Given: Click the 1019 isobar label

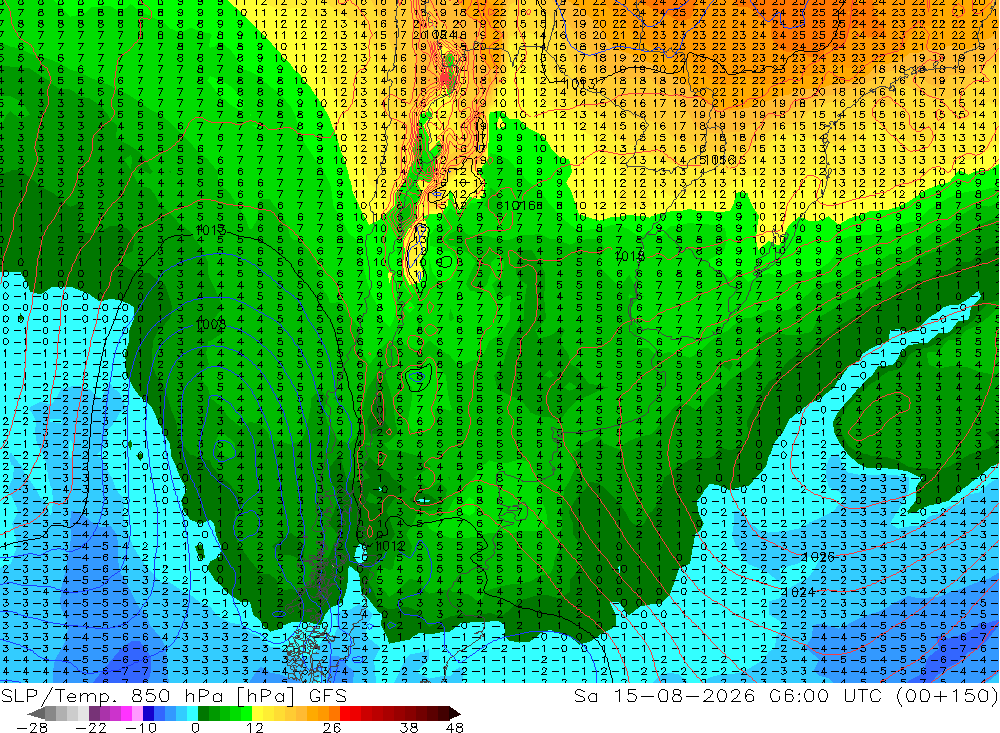Looking at the screenshot, I should click(x=629, y=256).
